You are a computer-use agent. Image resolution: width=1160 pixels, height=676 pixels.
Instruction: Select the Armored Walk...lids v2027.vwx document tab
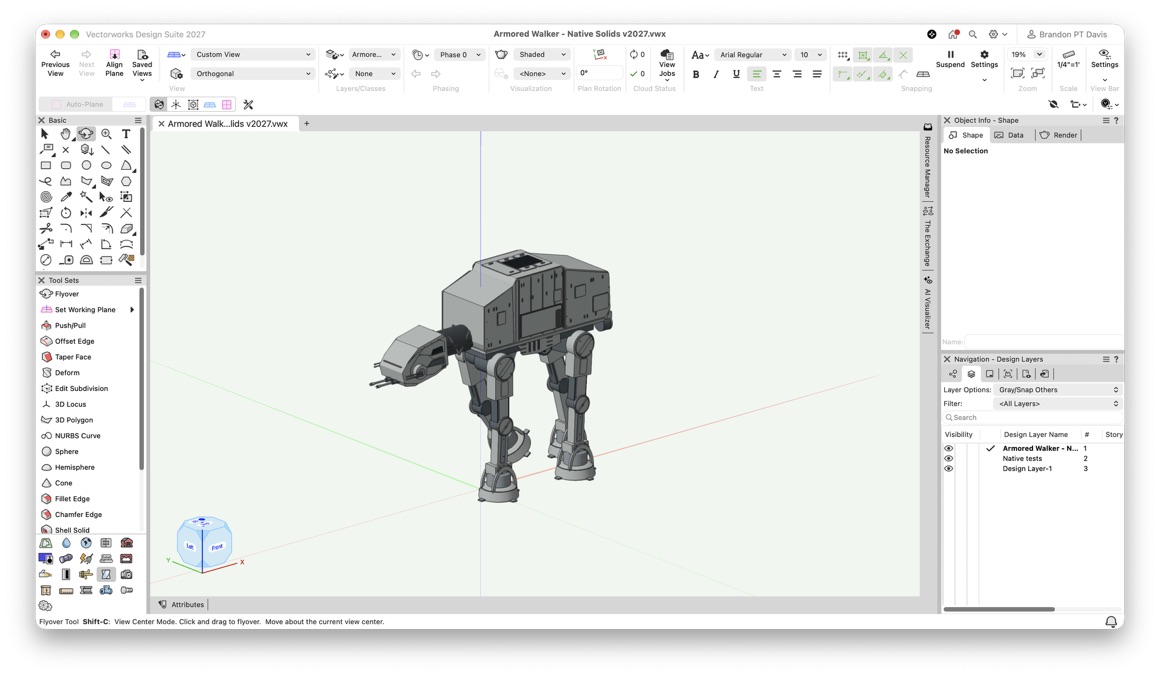(226, 124)
